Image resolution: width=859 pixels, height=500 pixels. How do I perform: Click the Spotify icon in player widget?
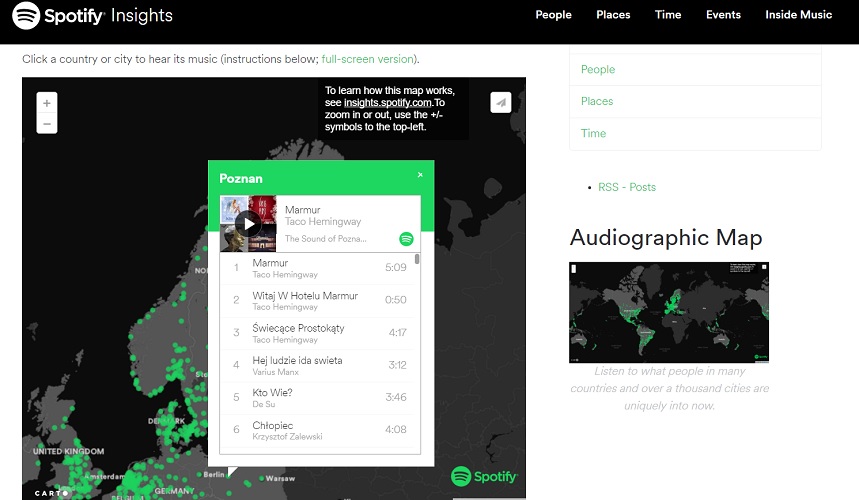tap(406, 239)
